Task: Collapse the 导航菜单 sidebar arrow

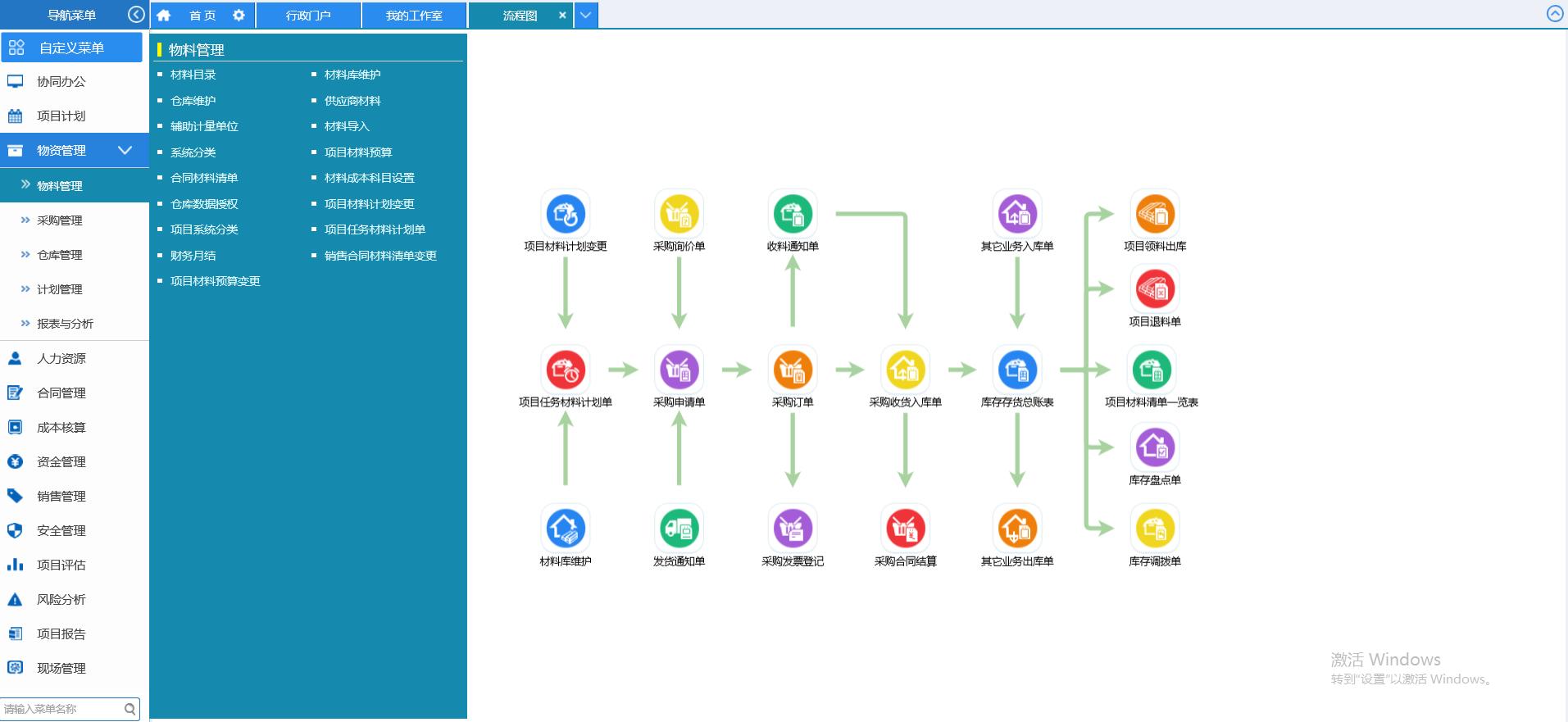Action: point(136,15)
